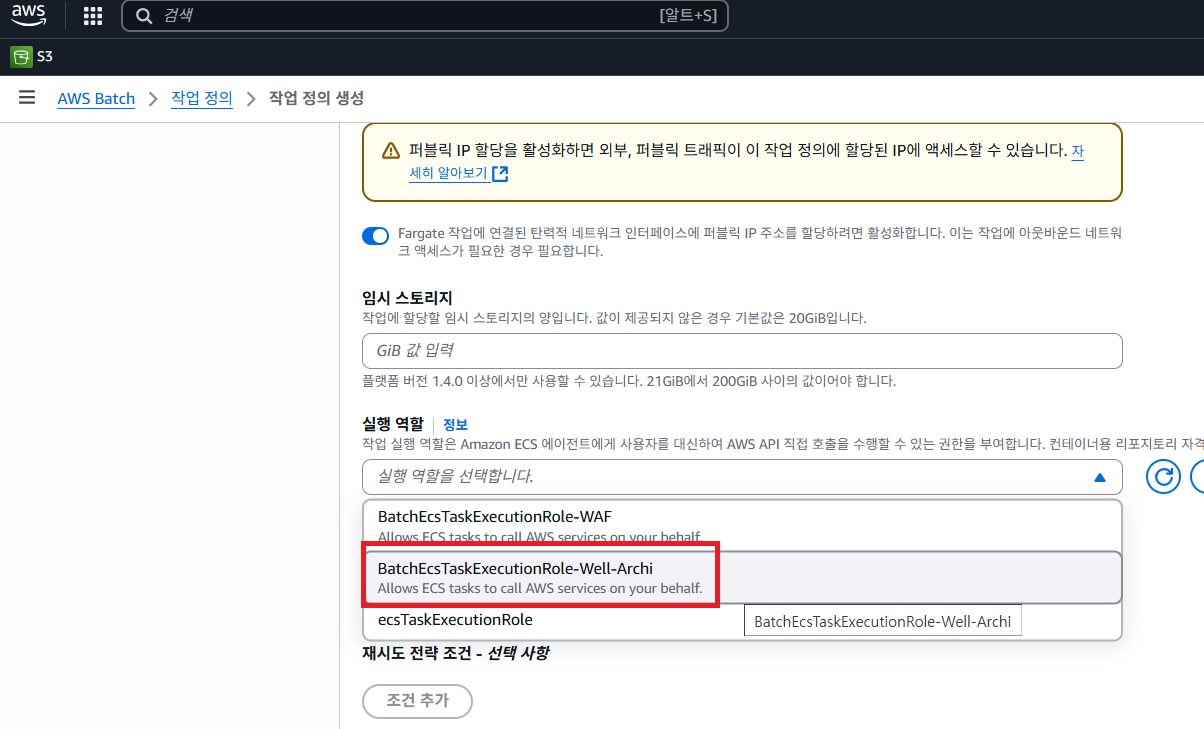
Task: Select BatchEcsTaskExecutionRole-WAF option
Action: pos(742,525)
